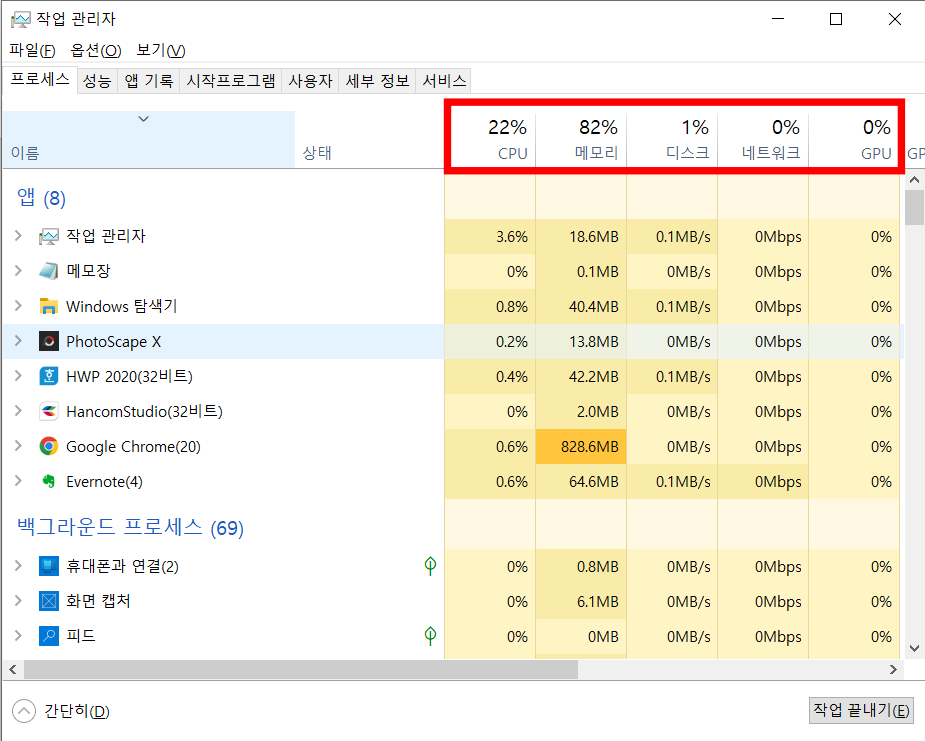Click the 작업 관리자 process icon
This screenshot has width=925, height=741.
(x=48, y=237)
